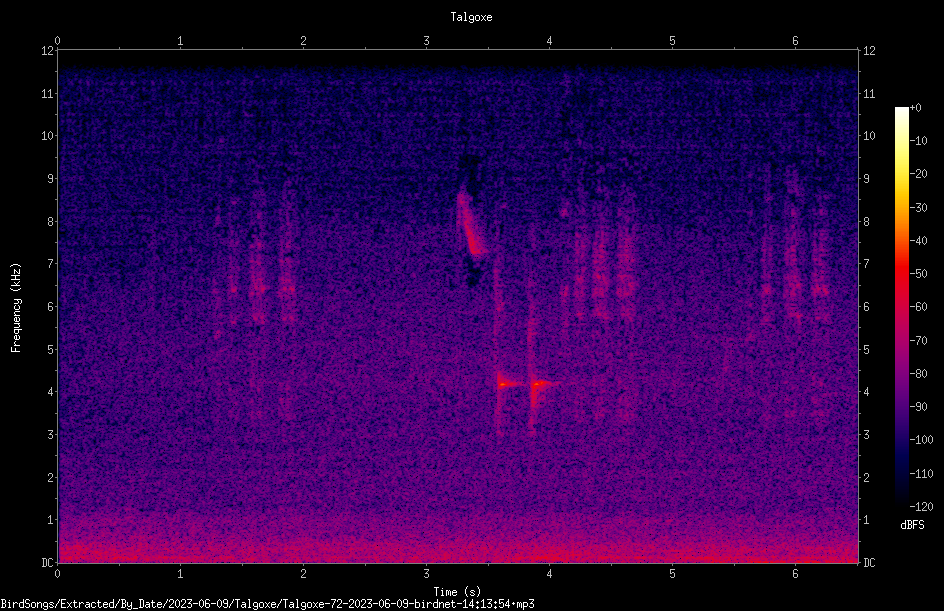Image resolution: width=944 pixels, height=611 pixels.
Task: Click the DC label on the left frequency axis
Action: [x=47, y=563]
